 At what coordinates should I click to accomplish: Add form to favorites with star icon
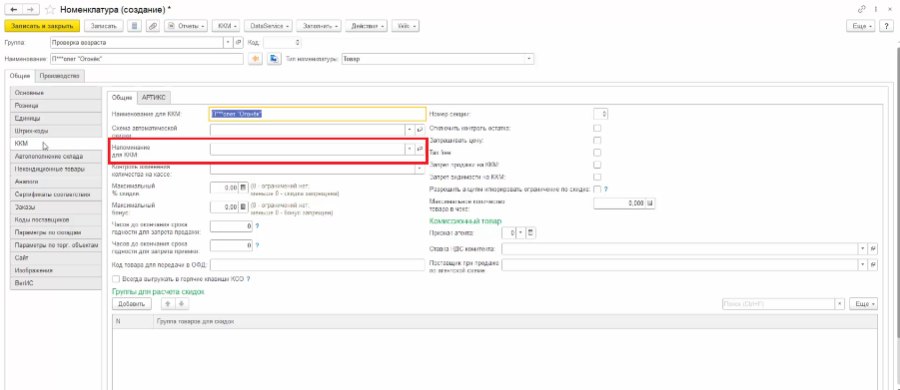(50, 10)
